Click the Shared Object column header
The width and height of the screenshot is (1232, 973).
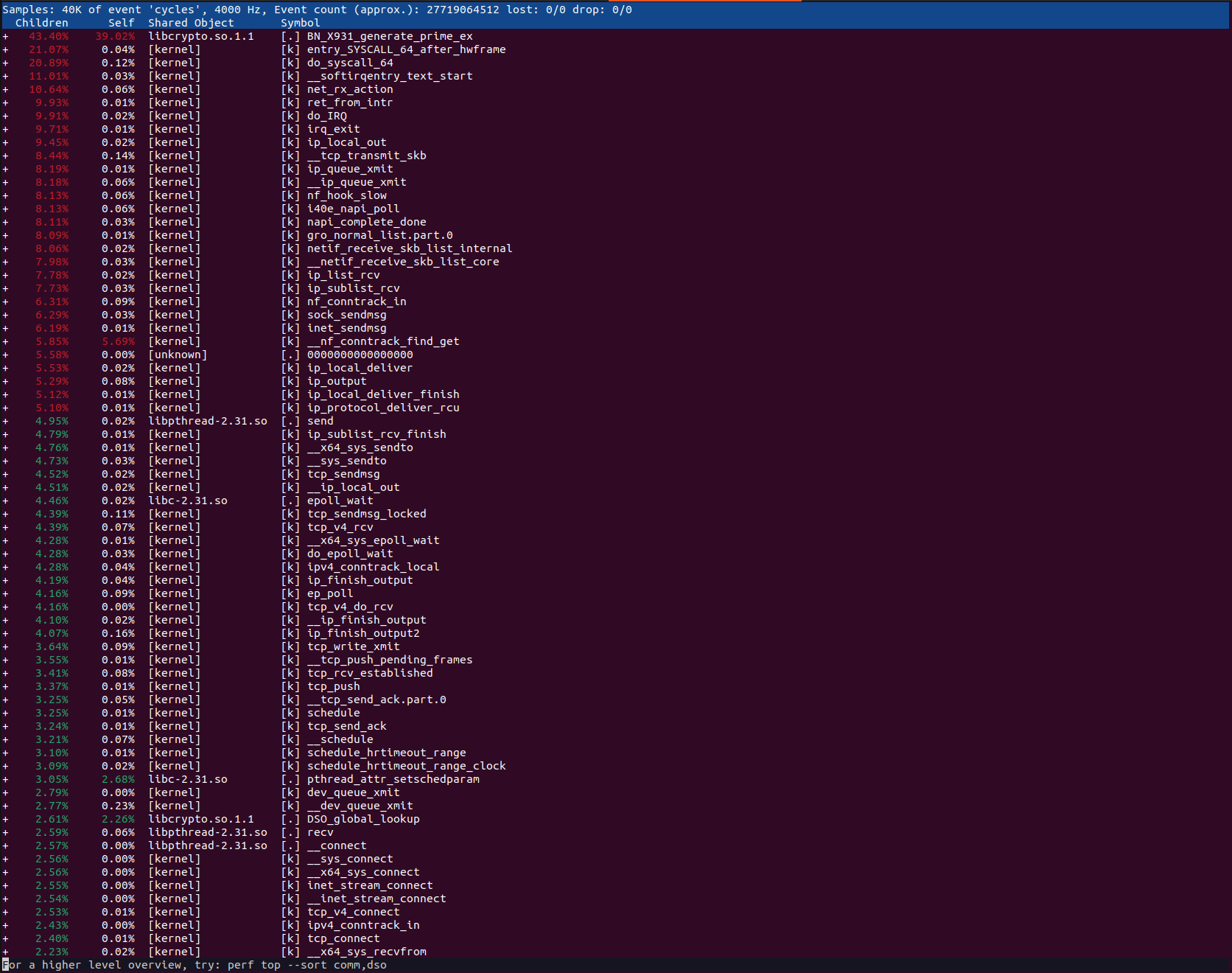[189, 22]
